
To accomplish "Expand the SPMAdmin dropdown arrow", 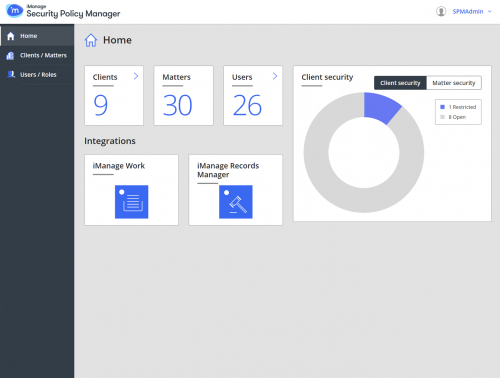I will [490, 11].
